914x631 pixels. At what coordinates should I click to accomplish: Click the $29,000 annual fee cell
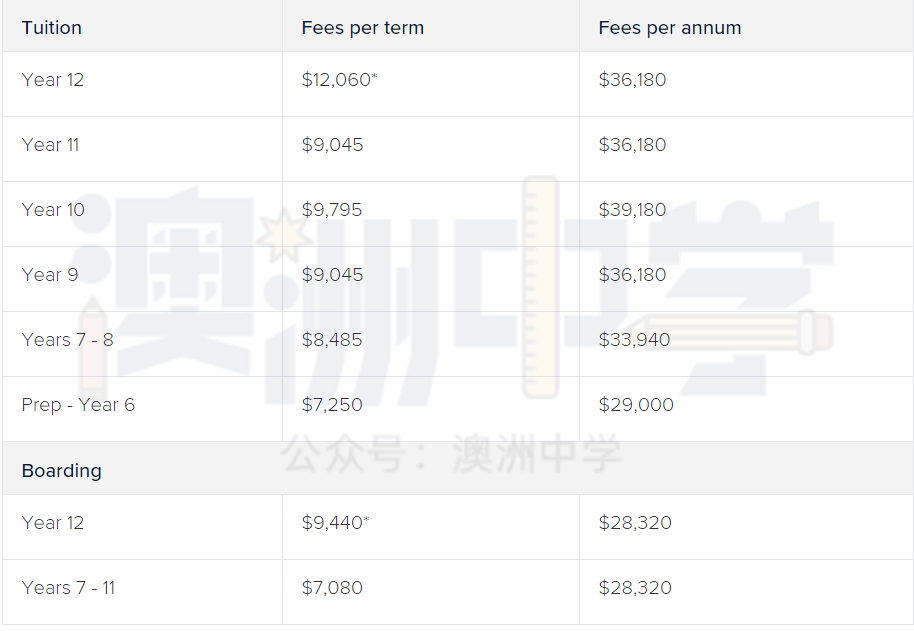click(x=636, y=404)
